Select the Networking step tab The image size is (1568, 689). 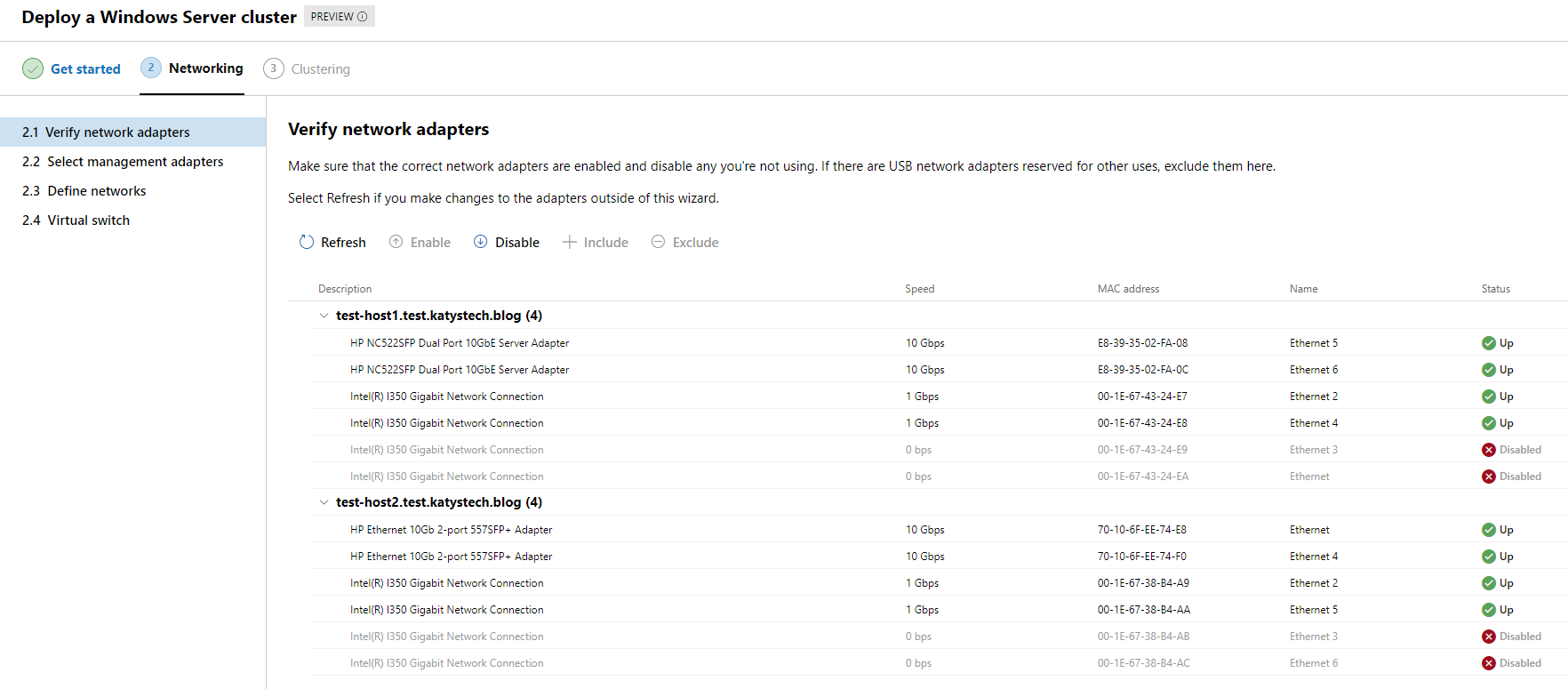205,68
